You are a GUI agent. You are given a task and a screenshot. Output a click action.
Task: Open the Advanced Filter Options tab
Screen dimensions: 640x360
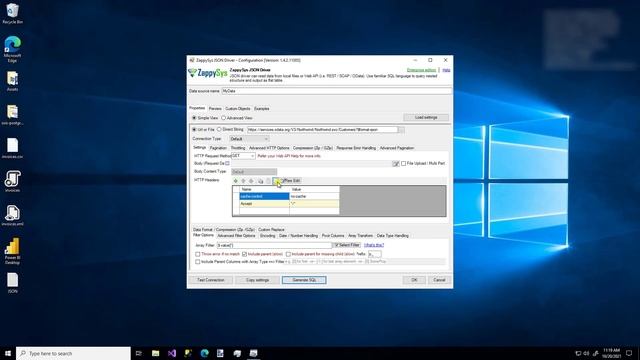236,236
